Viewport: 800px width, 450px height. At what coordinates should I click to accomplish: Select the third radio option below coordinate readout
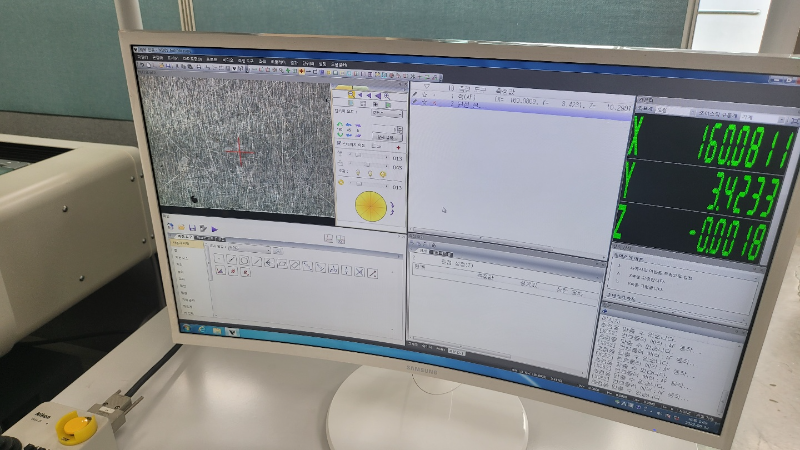coord(618,281)
